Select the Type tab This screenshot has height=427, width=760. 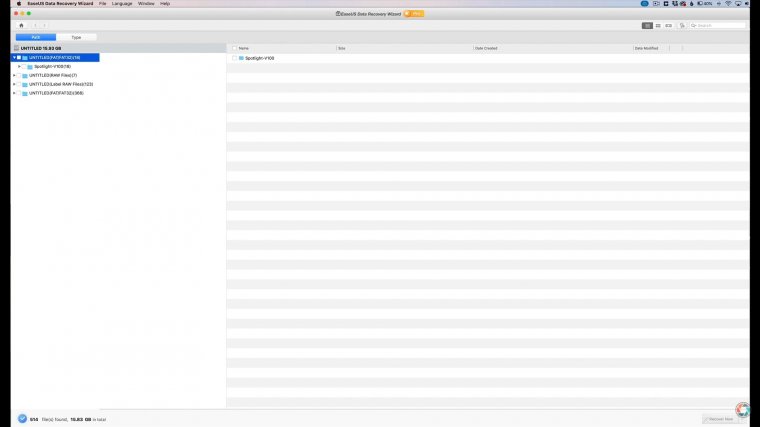[76, 37]
